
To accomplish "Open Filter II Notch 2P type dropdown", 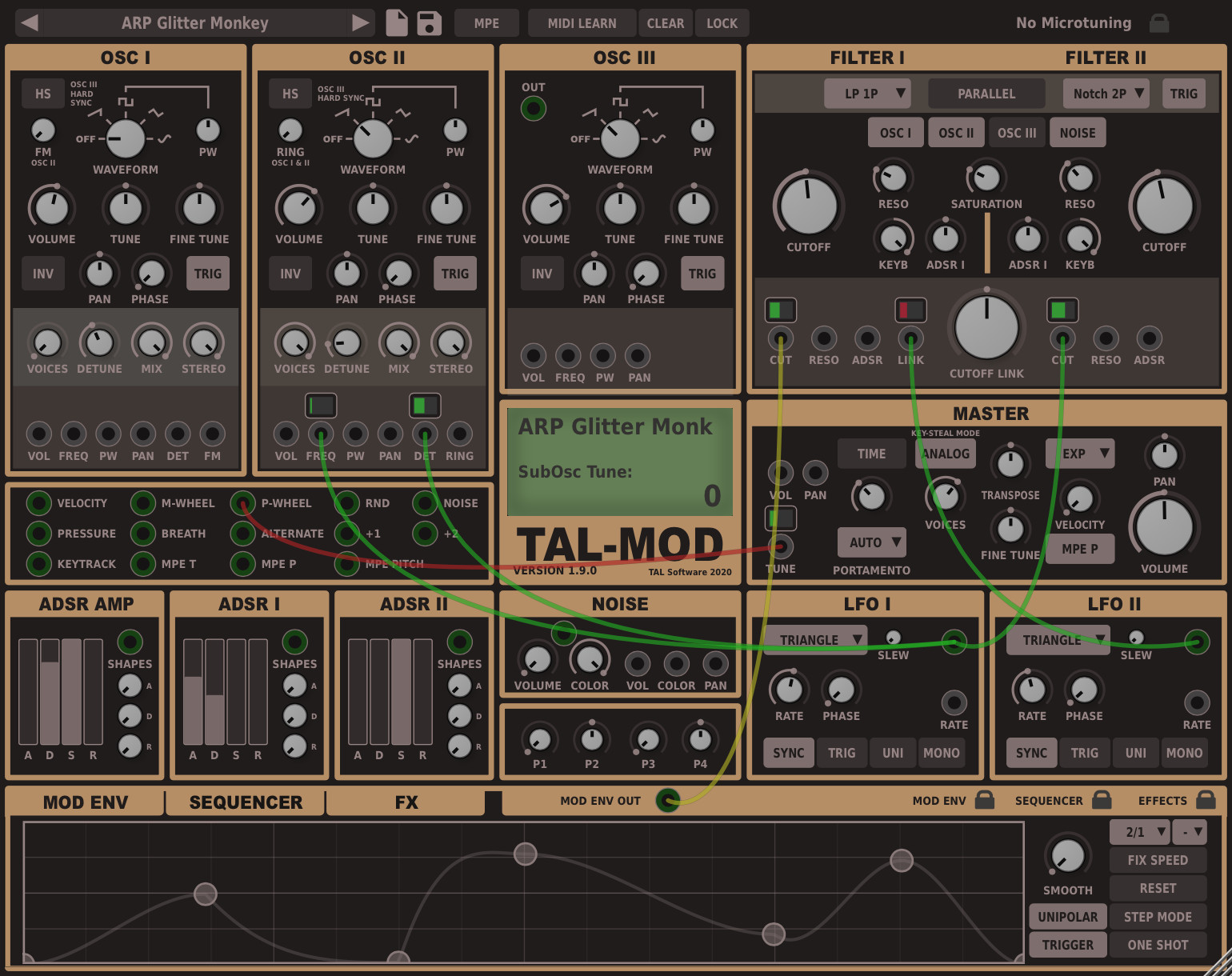I will 1106,94.
